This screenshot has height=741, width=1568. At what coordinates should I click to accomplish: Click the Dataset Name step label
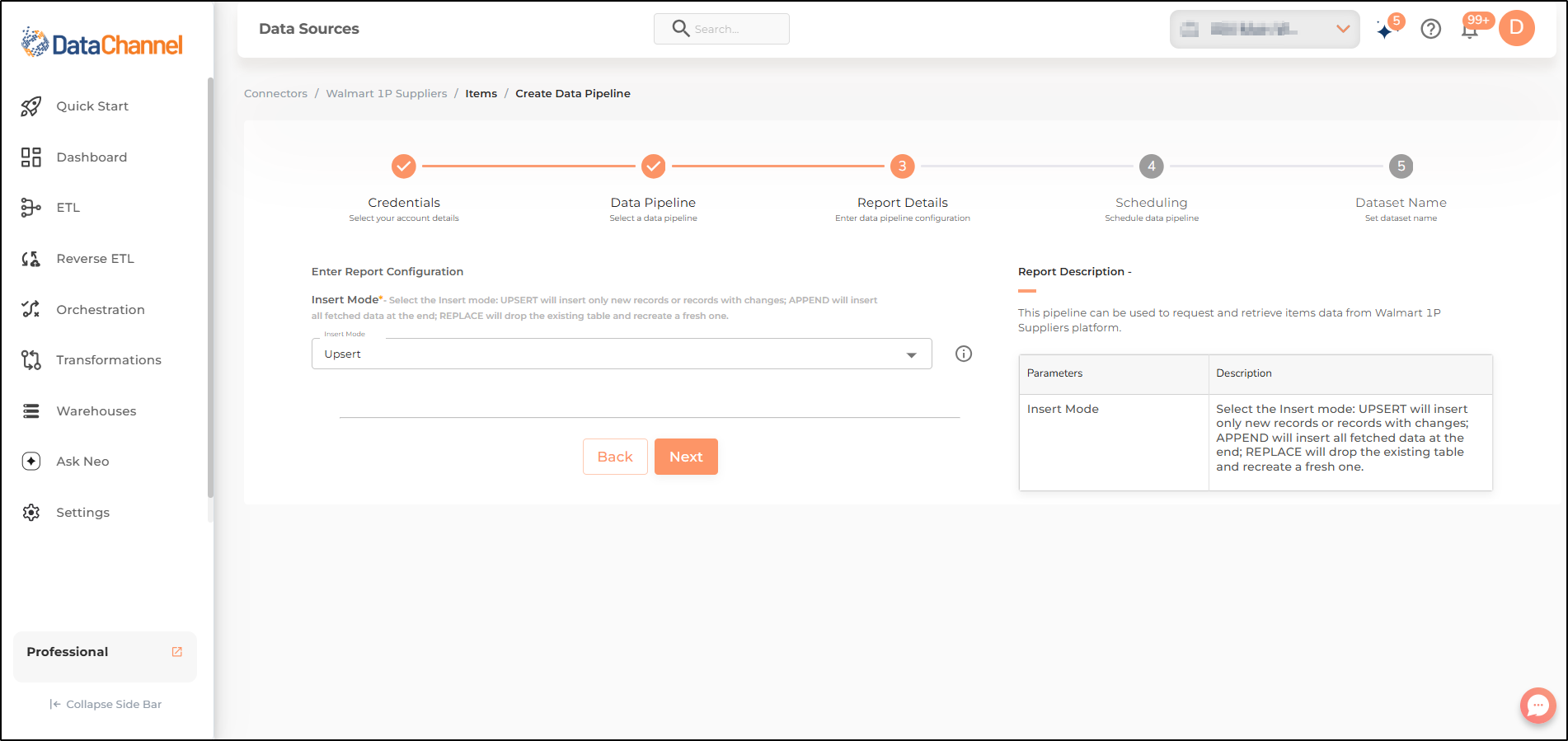(1401, 203)
